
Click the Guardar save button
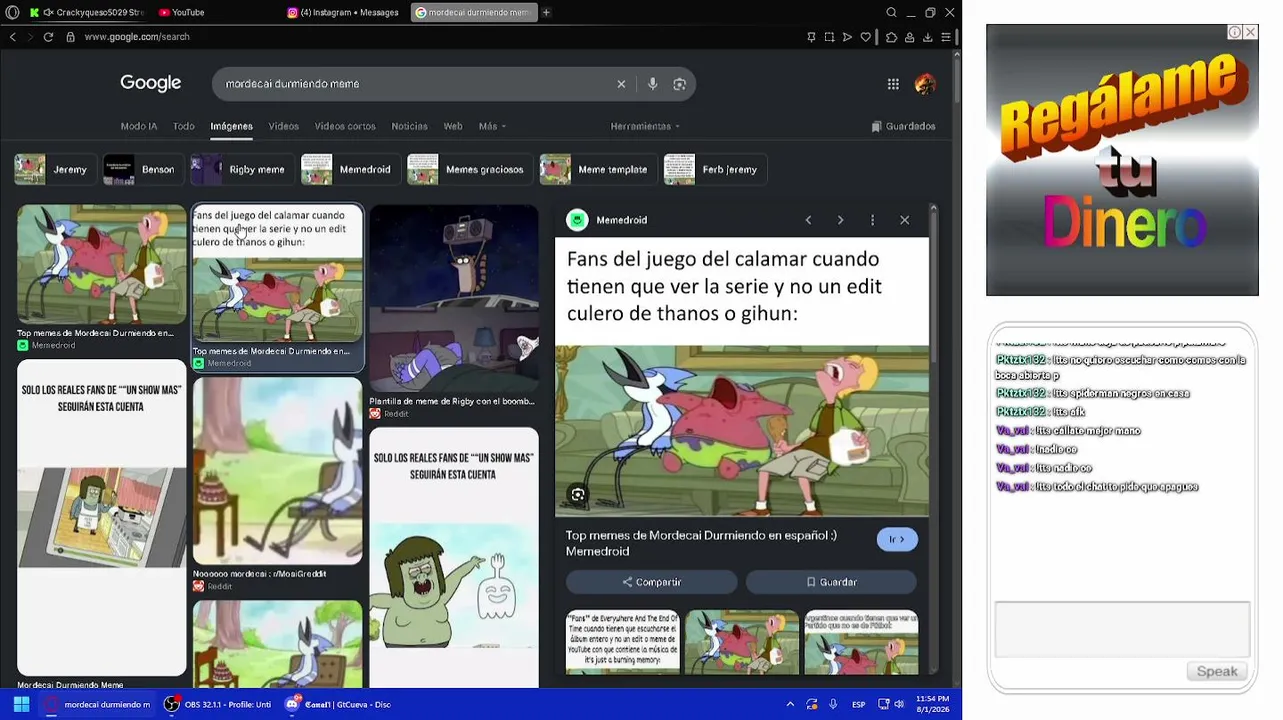click(832, 582)
